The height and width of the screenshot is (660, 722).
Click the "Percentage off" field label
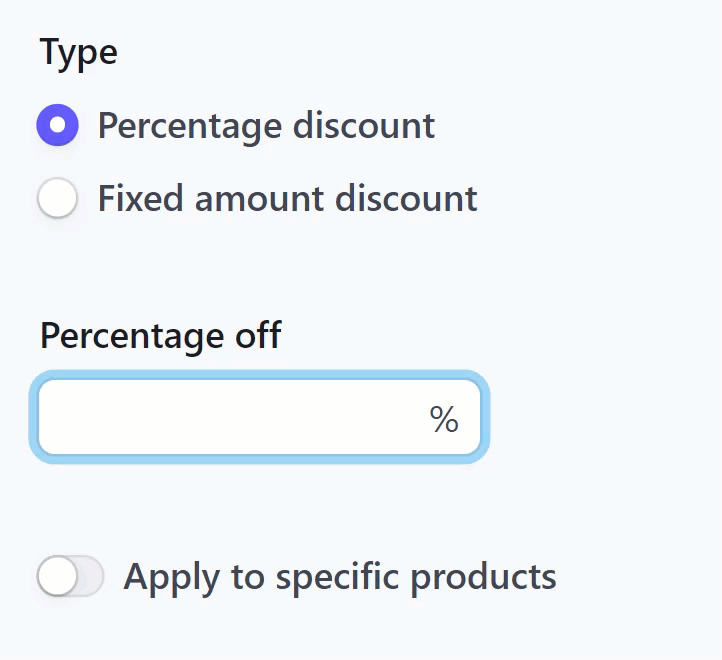click(160, 335)
